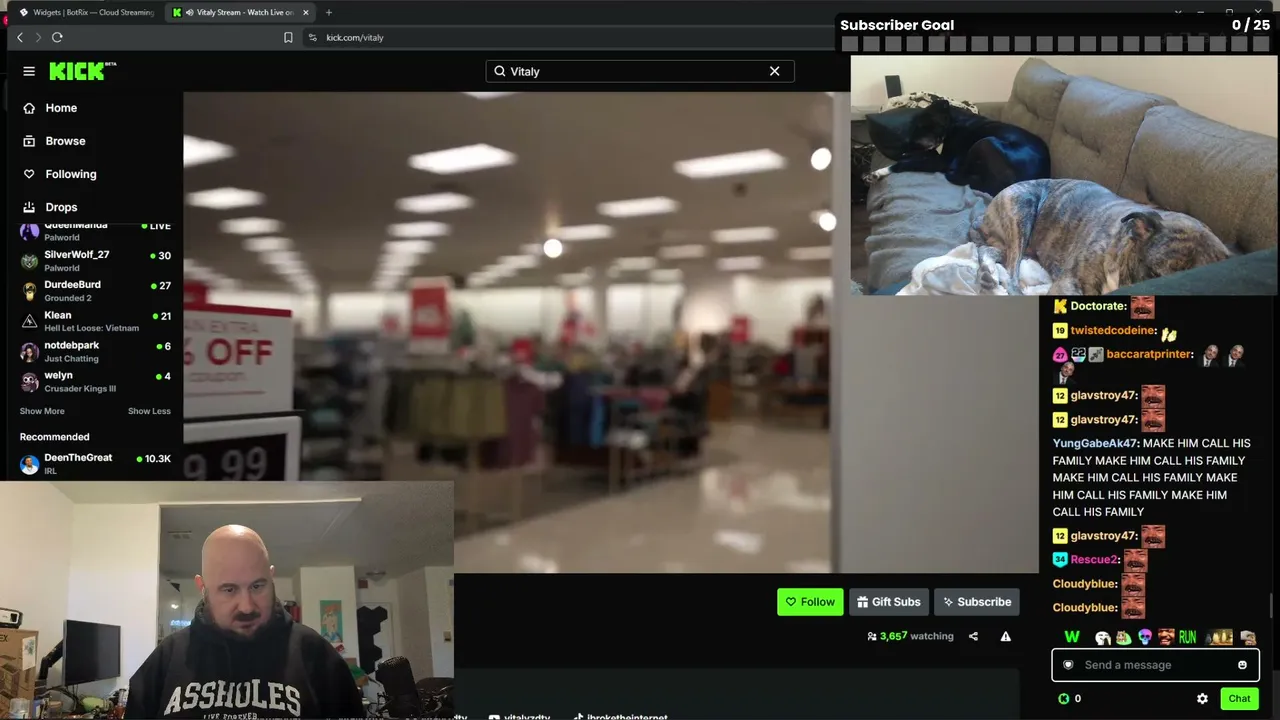Click the Send a message field
Viewport: 1280px width, 720px height.
[x=1155, y=665]
